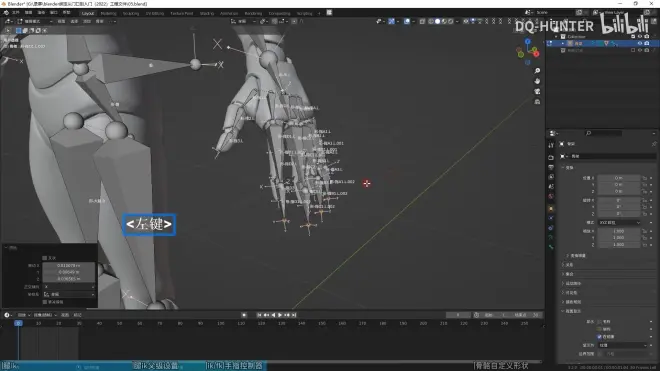The image size is (660, 371).
Task: Open the 编辑模式 mode dropdown
Action: [35, 21]
